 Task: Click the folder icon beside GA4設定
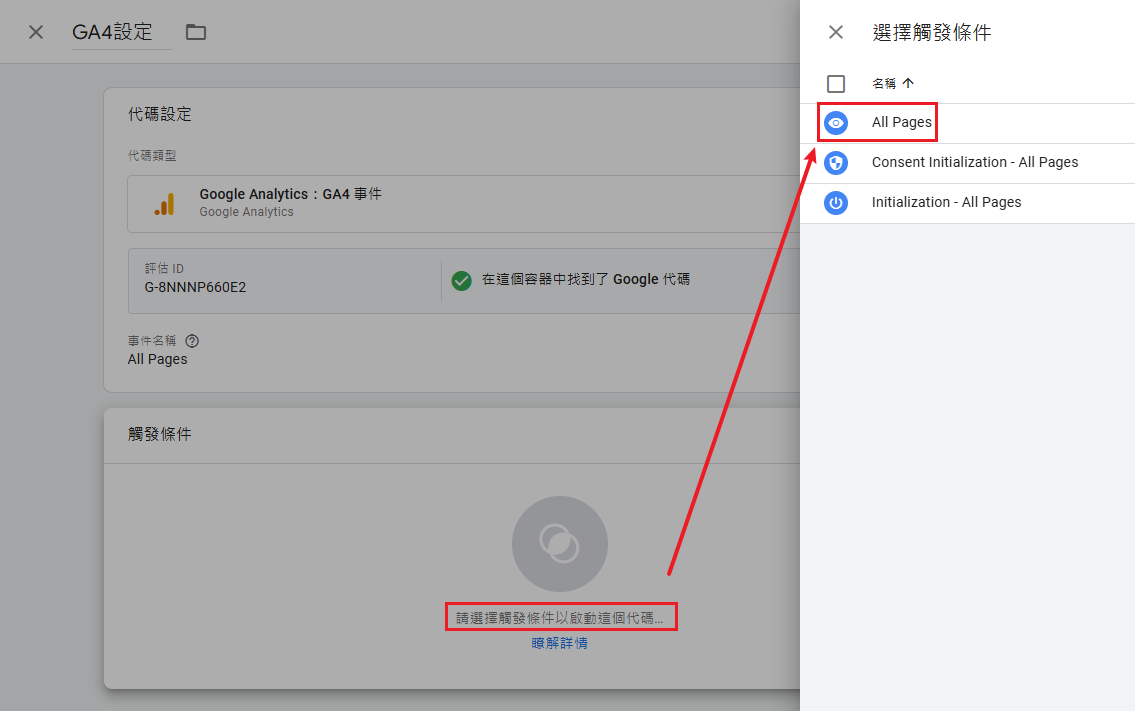tap(195, 32)
